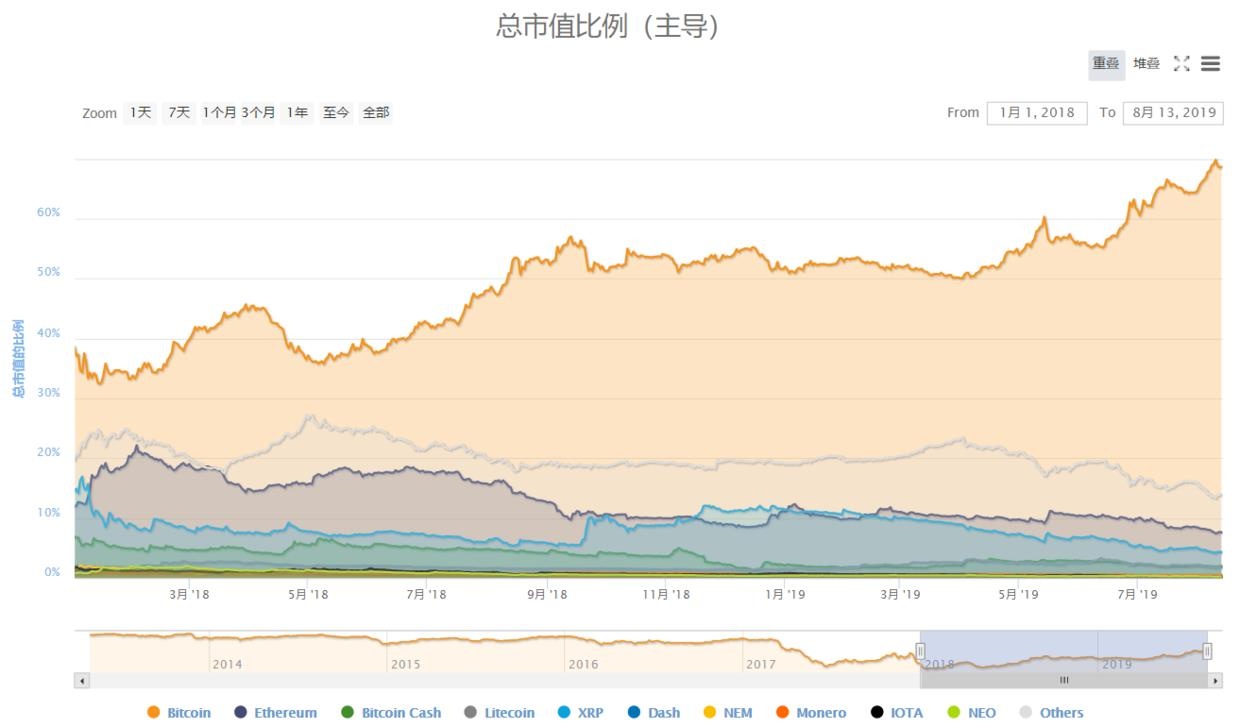This screenshot has height=728, width=1240.
Task: Click the navigator right scroll arrow
Action: point(1216,681)
